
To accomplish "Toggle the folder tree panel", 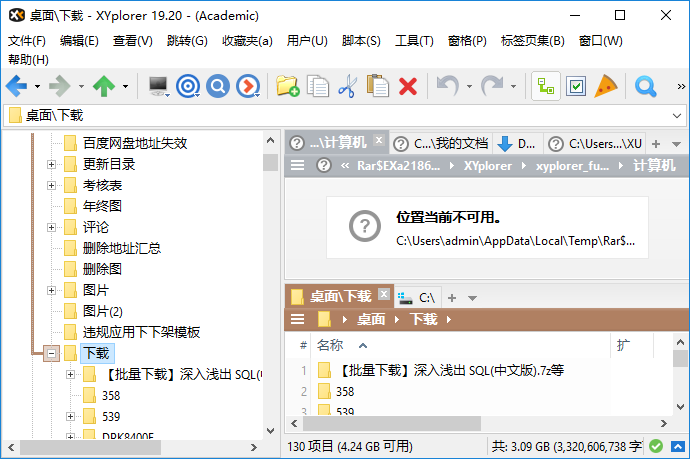I will tap(546, 86).
